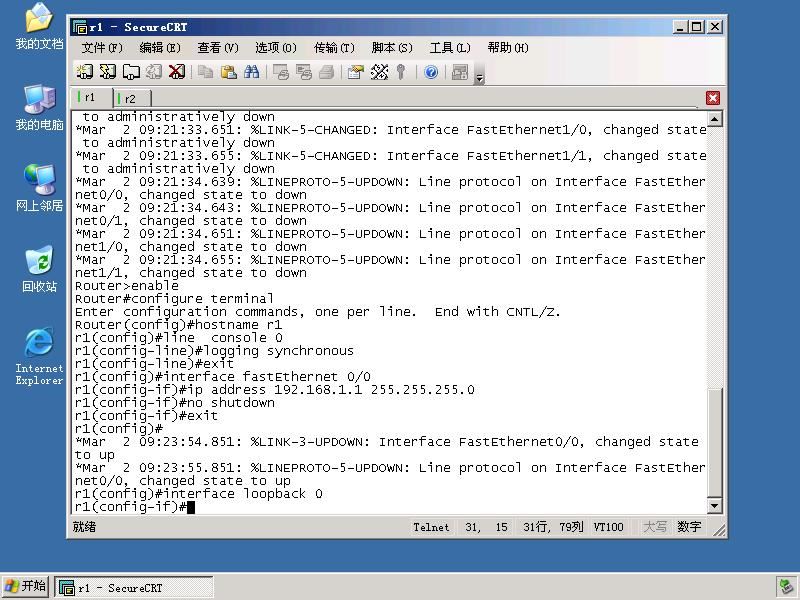800x600 pixels.
Task: Click the last grayed toolbar icon
Action: click(x=460, y=72)
